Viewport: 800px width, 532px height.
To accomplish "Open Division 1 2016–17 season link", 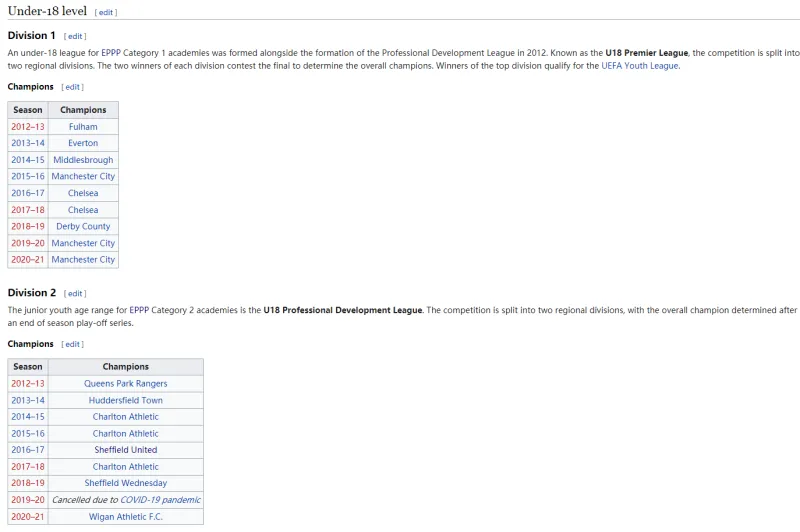I will pyautogui.click(x=28, y=193).
